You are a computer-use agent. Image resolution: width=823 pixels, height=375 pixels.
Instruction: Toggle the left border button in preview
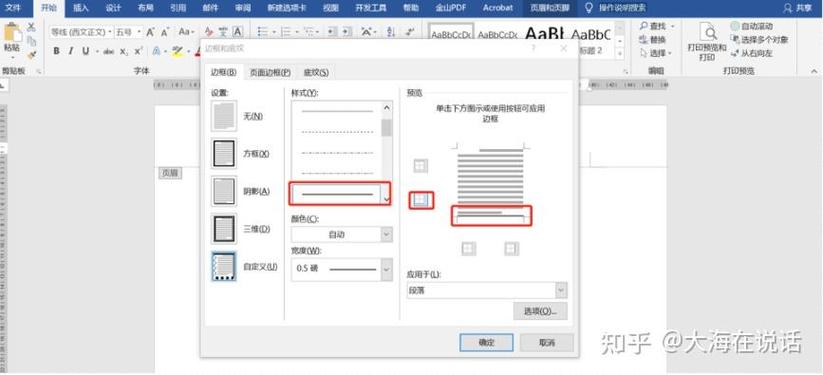tap(469, 249)
